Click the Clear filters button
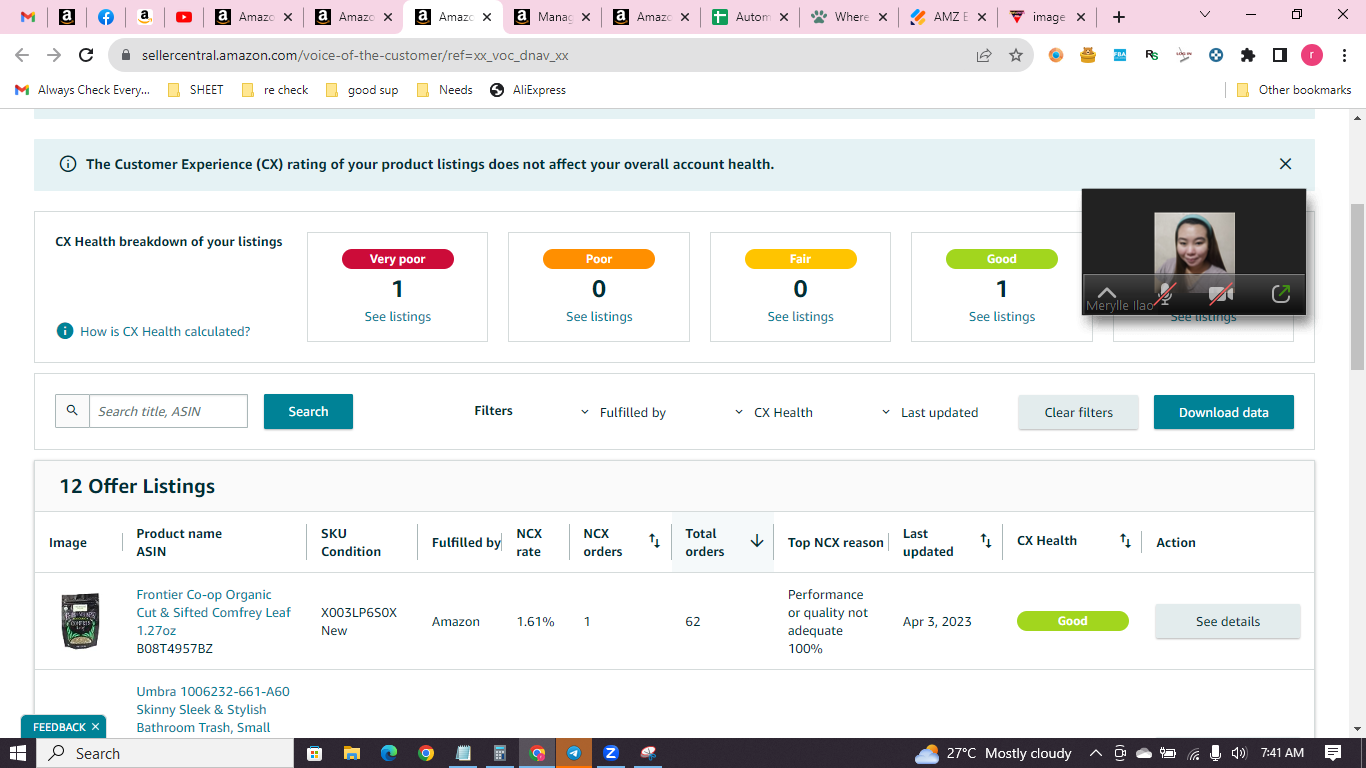 pos(1078,412)
